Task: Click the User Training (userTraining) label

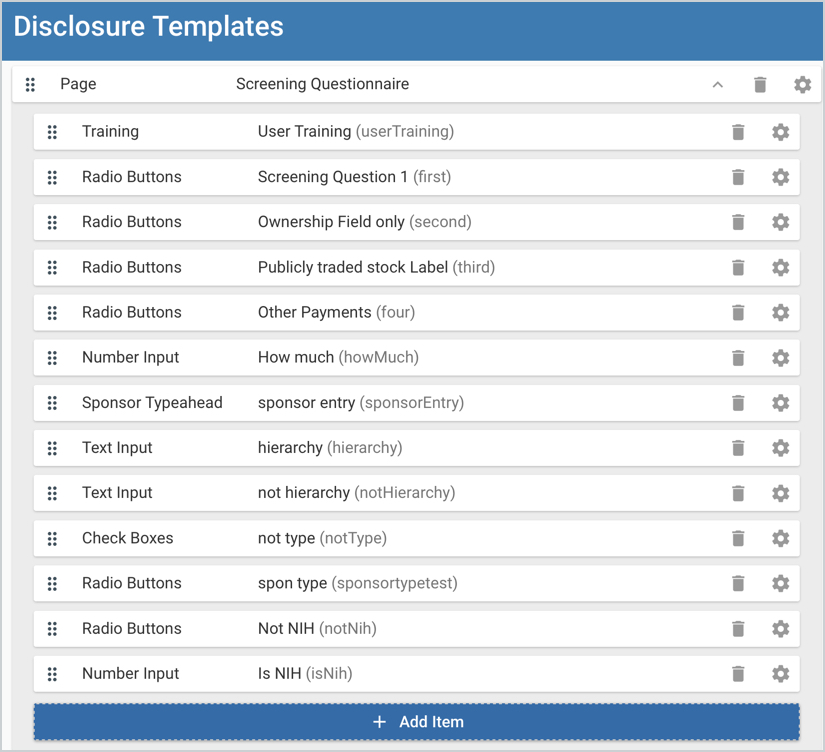Action: click(x=356, y=132)
